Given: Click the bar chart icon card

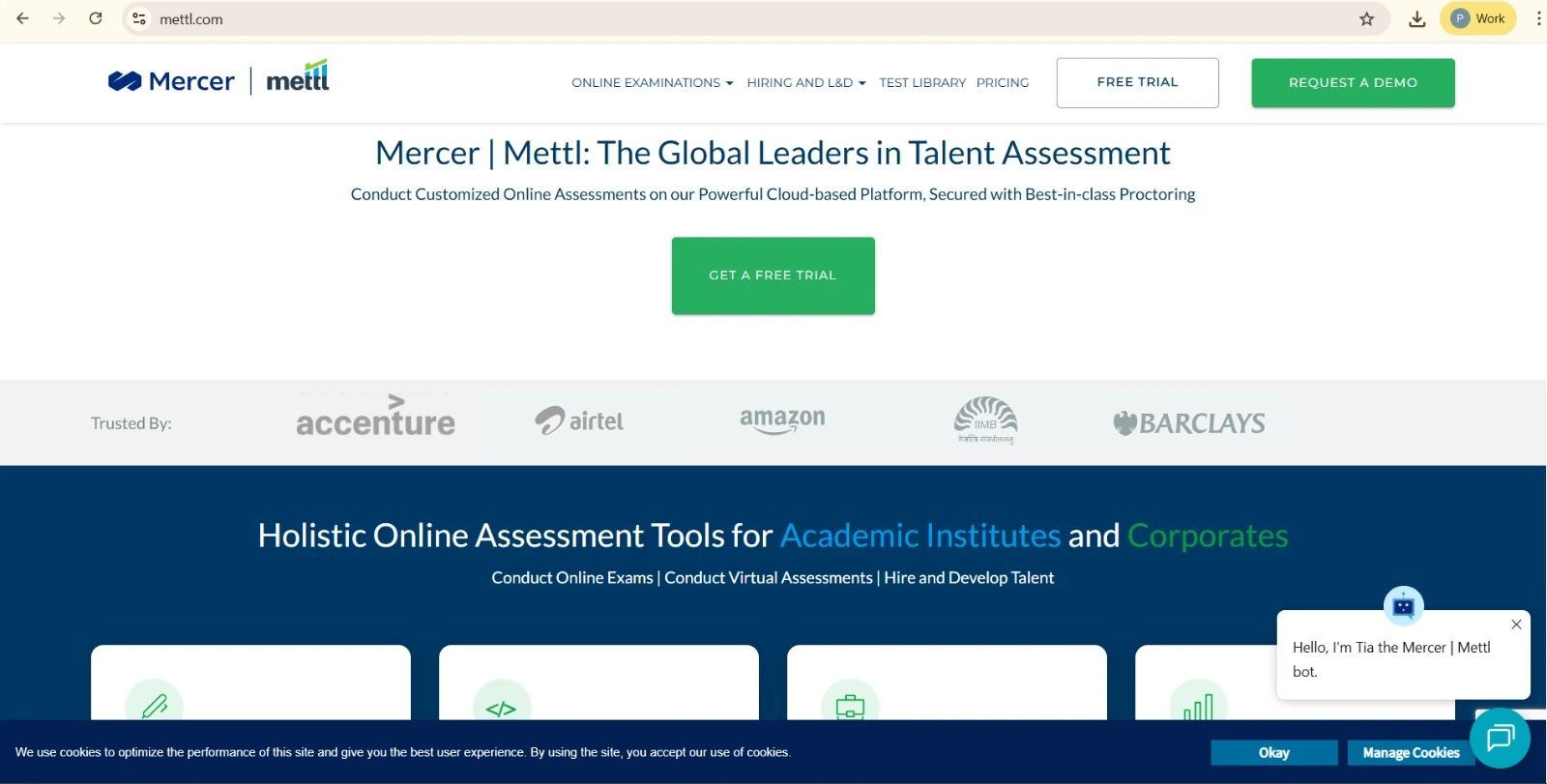Looking at the screenshot, I should click(1198, 707).
